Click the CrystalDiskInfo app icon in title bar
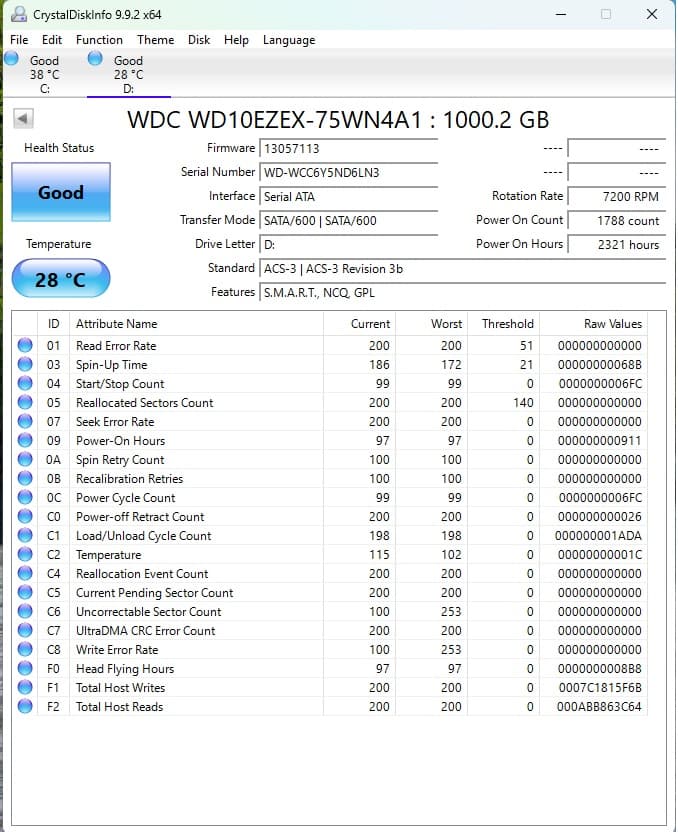 pyautogui.click(x=19, y=14)
